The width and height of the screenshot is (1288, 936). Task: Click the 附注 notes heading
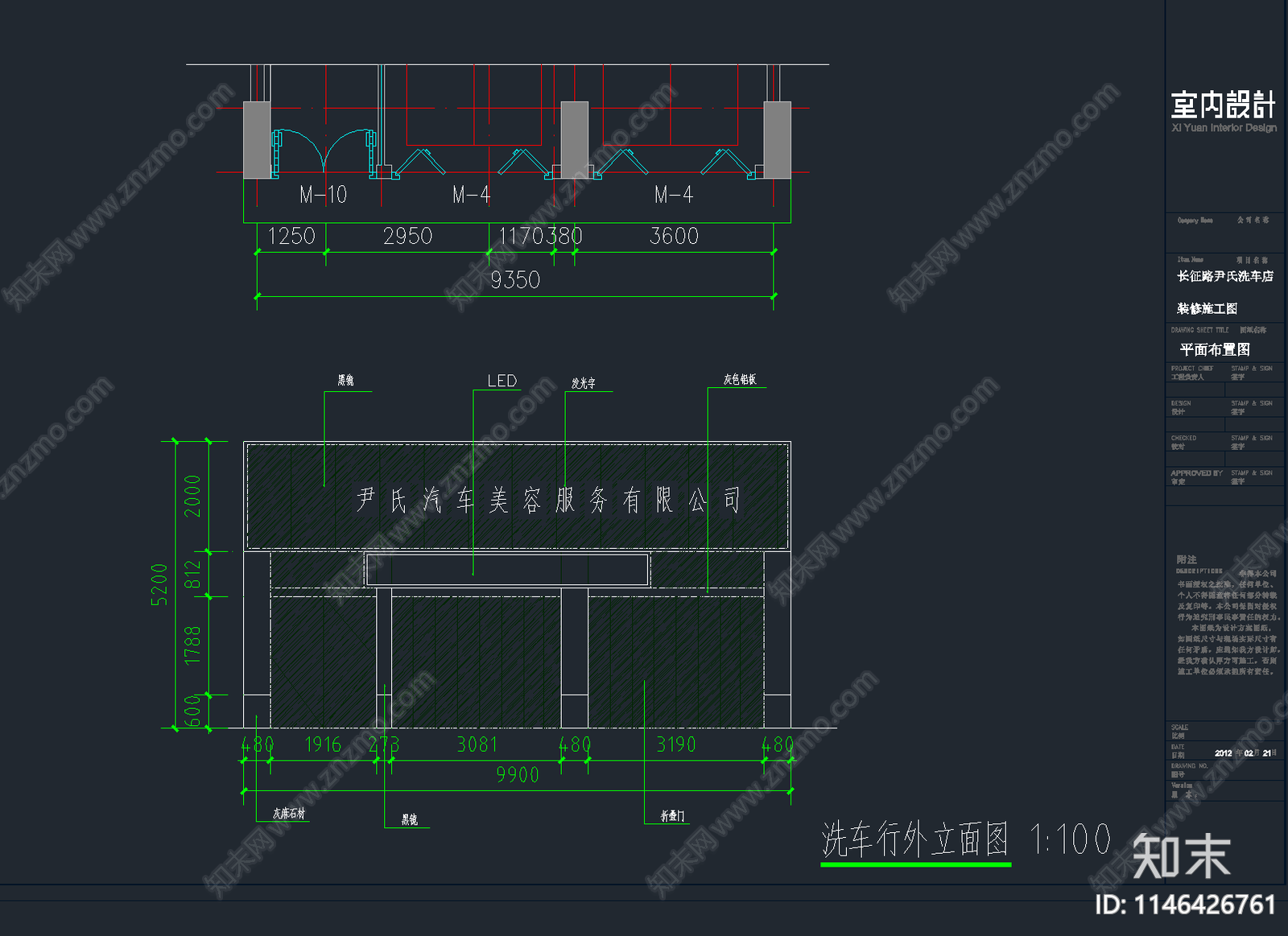click(1186, 559)
